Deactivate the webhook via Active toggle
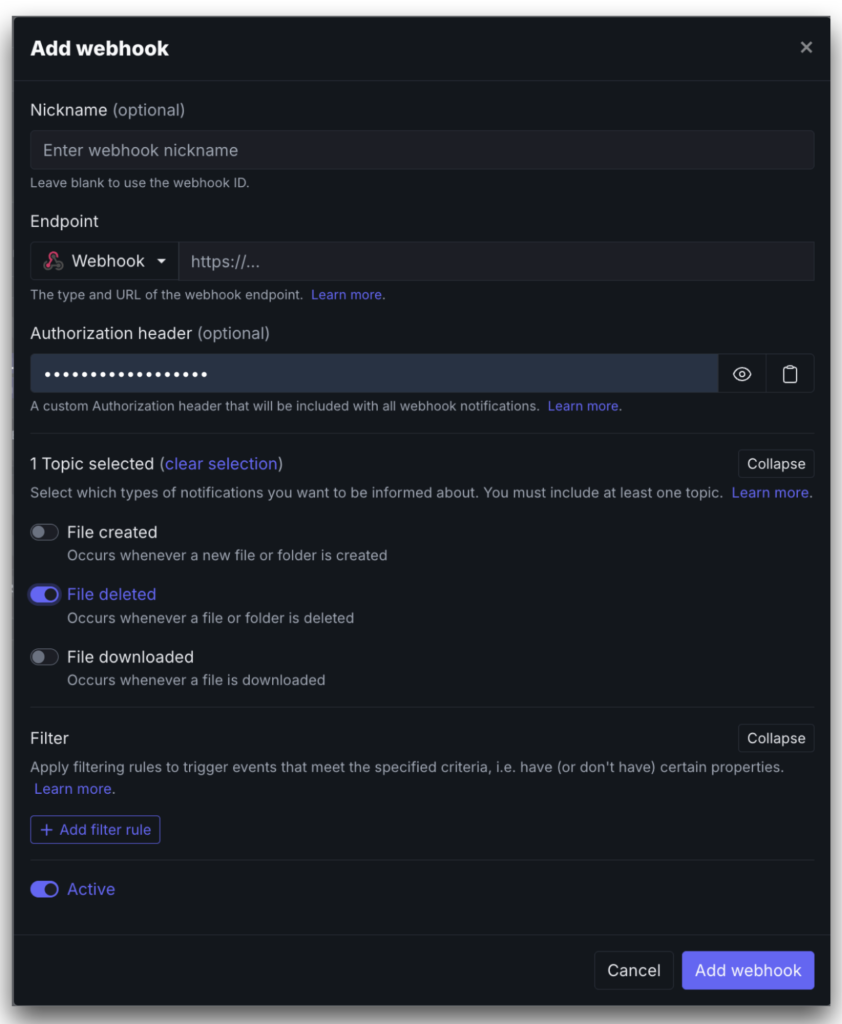Image resolution: width=842 pixels, height=1024 pixels. tap(44, 889)
